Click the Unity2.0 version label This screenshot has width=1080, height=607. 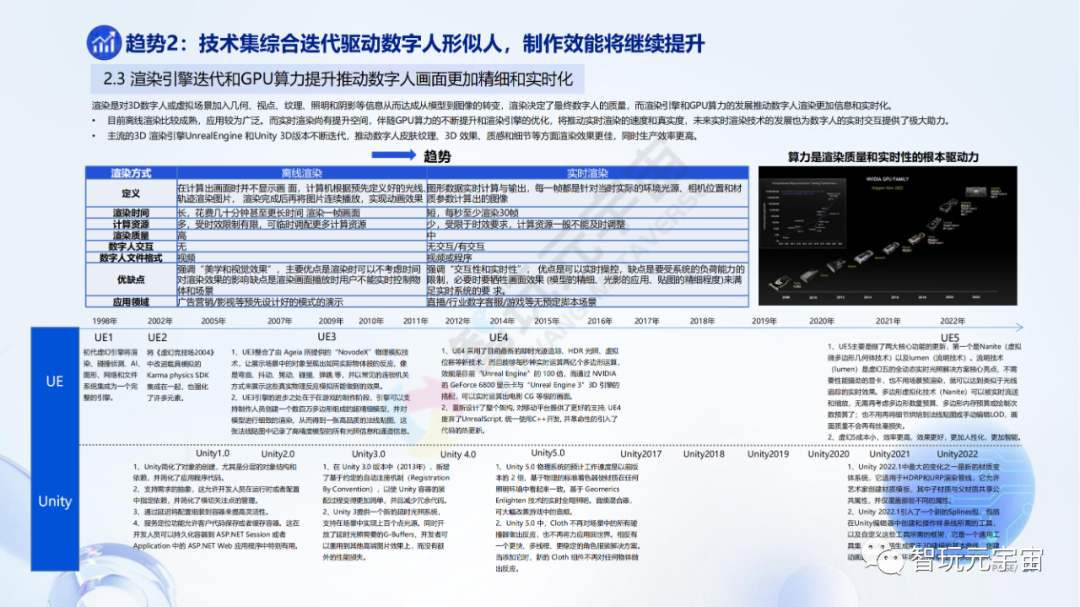tap(278, 454)
